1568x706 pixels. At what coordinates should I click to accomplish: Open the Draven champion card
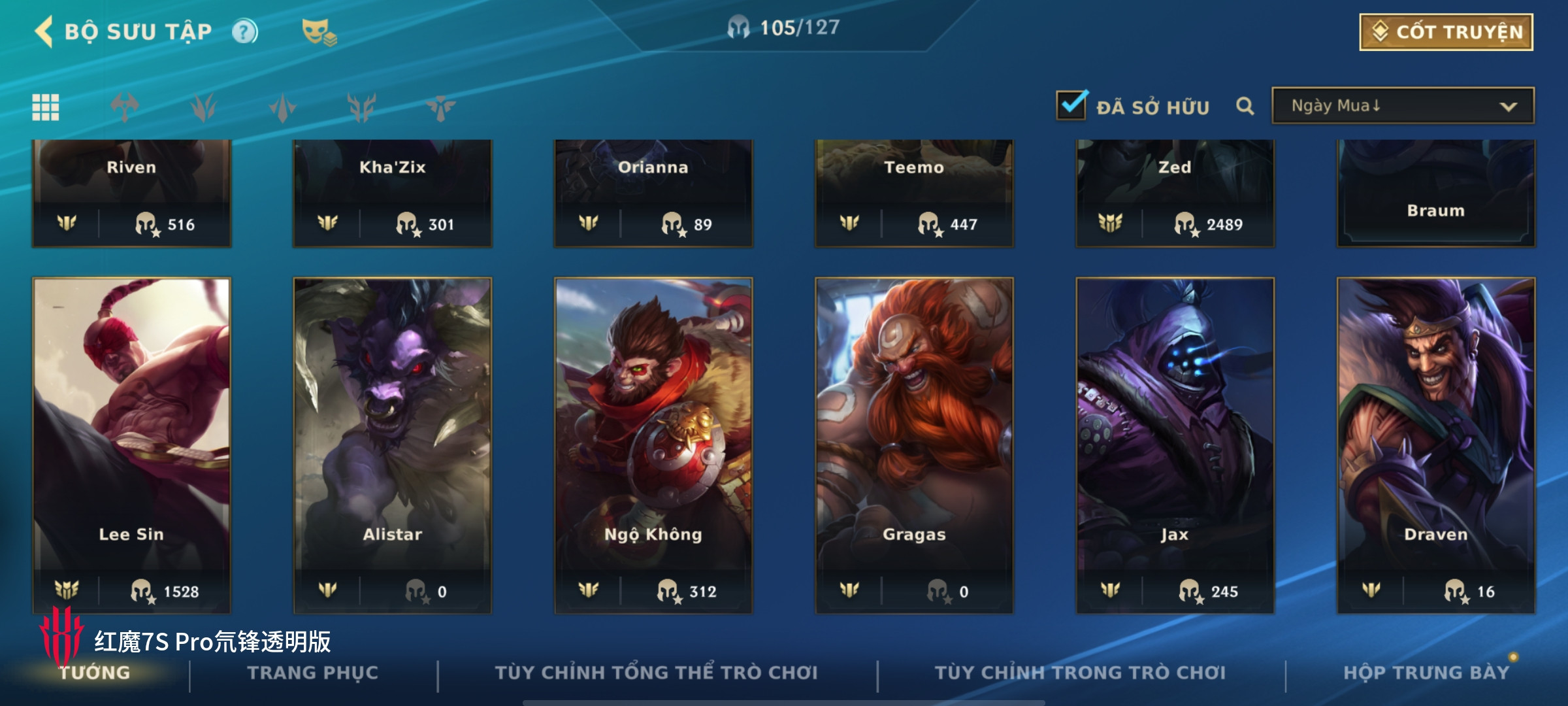[x=1436, y=446]
